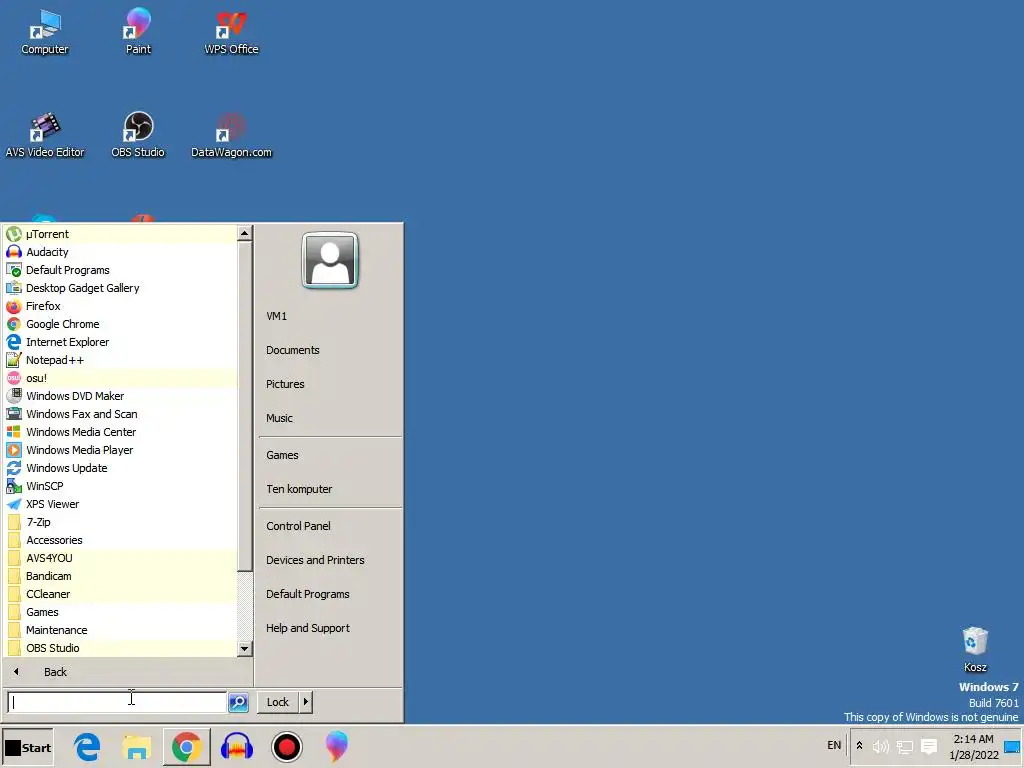Open Desktop Gadget Gallery entry
The width and height of the screenshot is (1024, 768).
pyautogui.click(x=121, y=288)
